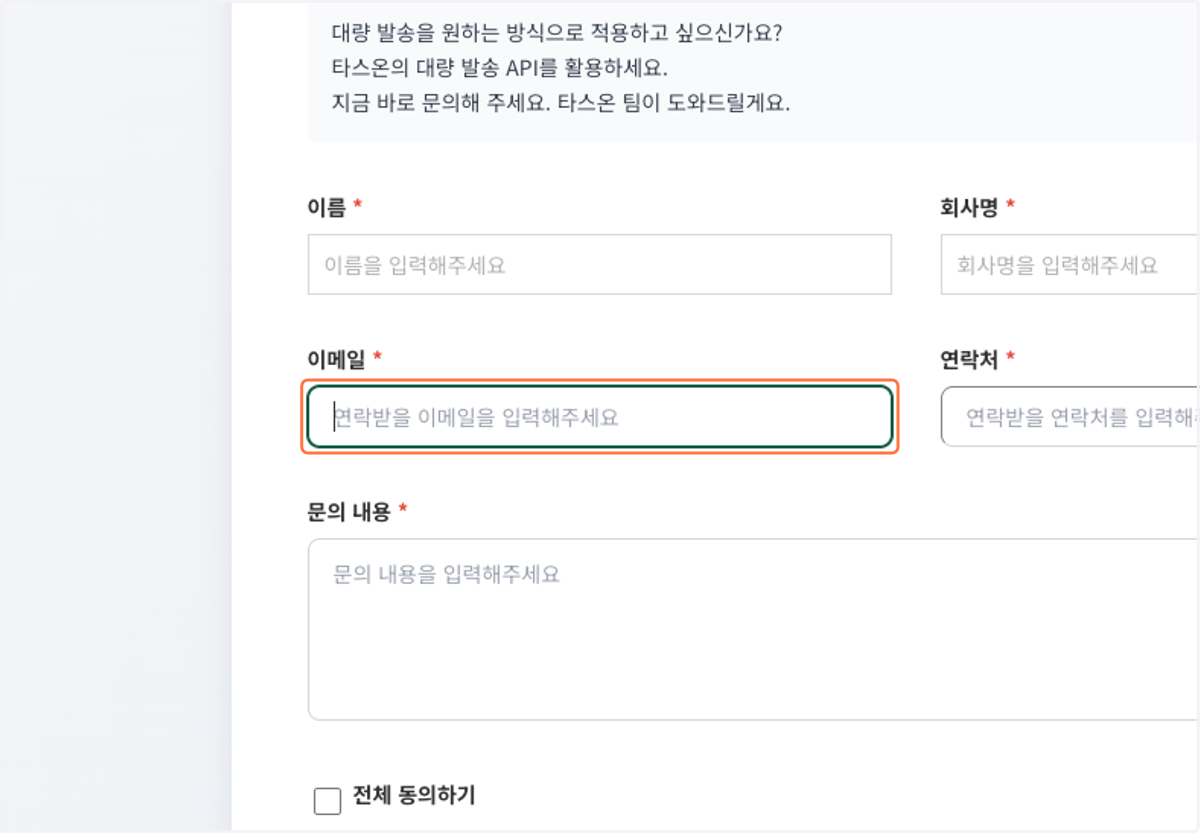Screen dimensions: 1200x833
Task: Click the 문의 내용 label text
Action: 349,511
